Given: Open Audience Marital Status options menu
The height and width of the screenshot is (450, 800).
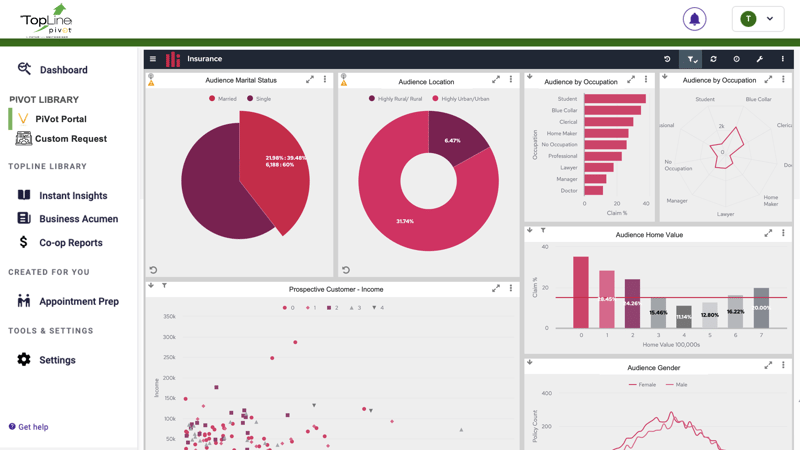Looking at the screenshot, I should point(325,80).
